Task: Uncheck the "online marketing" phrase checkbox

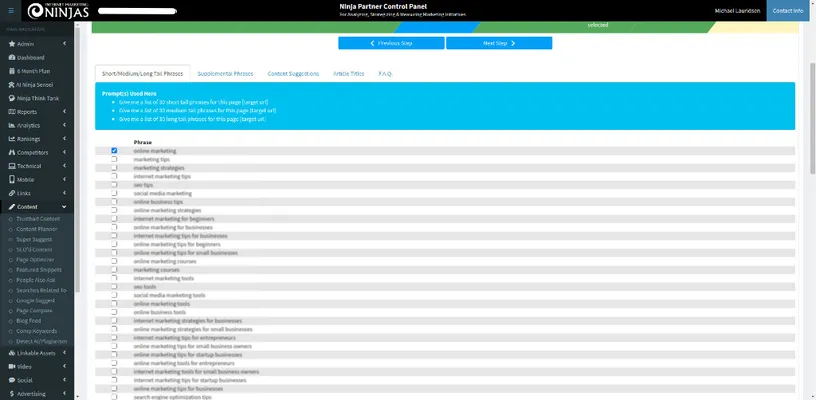Action: (x=114, y=151)
